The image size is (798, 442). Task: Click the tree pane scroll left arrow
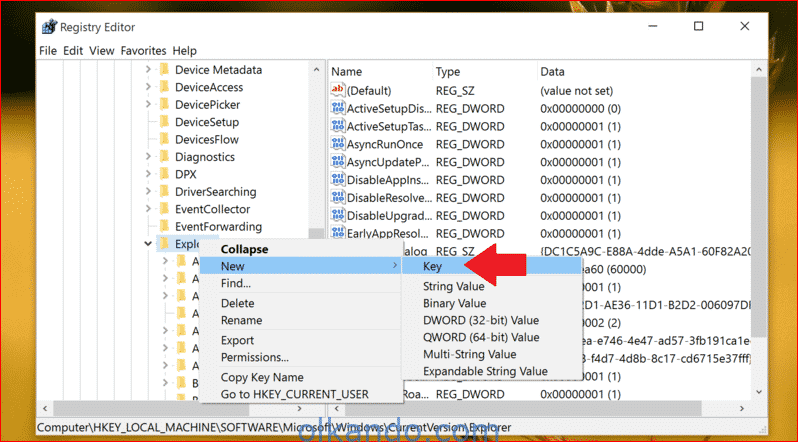(45, 408)
